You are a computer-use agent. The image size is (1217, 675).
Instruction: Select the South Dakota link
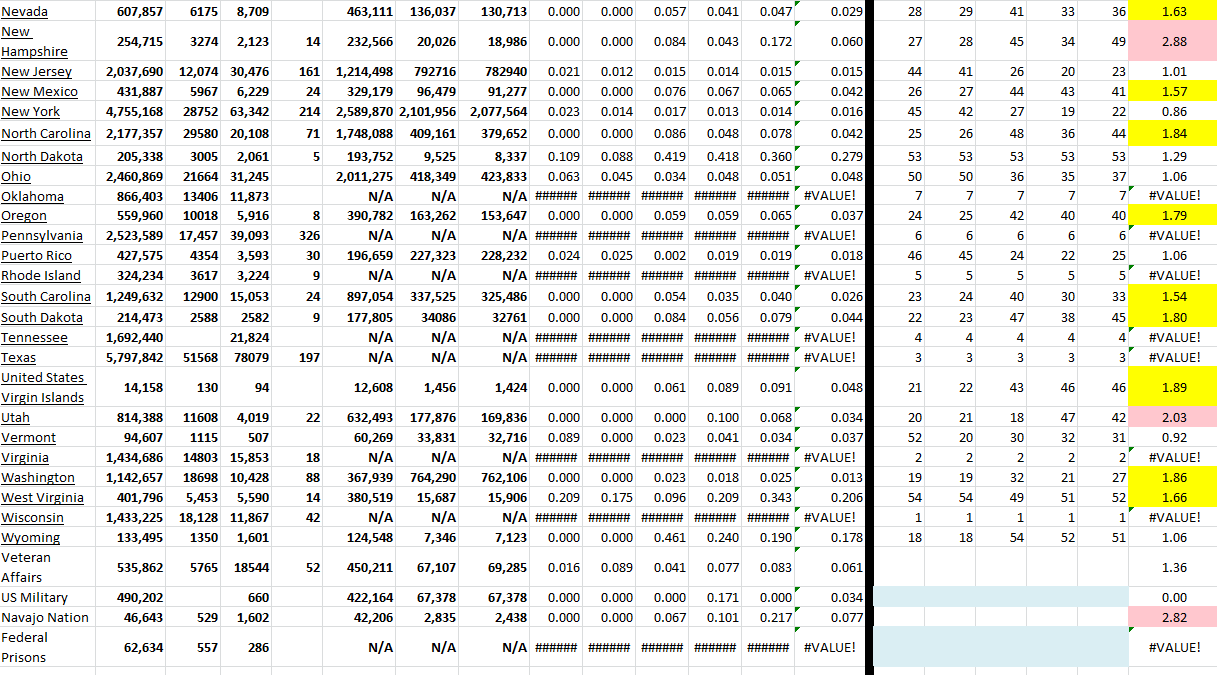click(42, 317)
